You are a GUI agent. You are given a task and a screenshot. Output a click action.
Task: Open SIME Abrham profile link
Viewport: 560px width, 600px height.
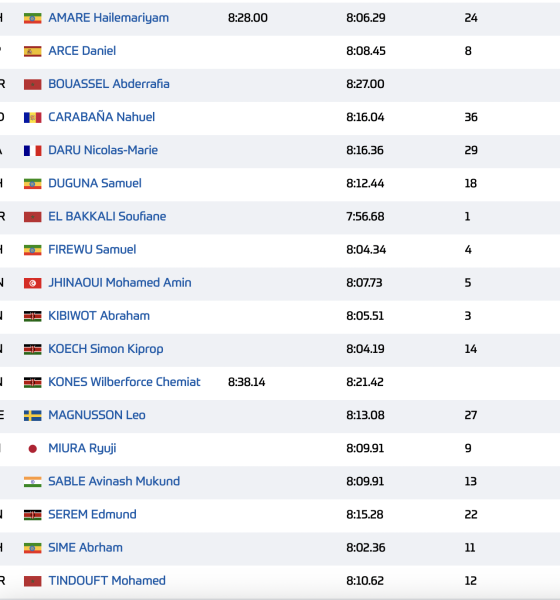click(85, 548)
